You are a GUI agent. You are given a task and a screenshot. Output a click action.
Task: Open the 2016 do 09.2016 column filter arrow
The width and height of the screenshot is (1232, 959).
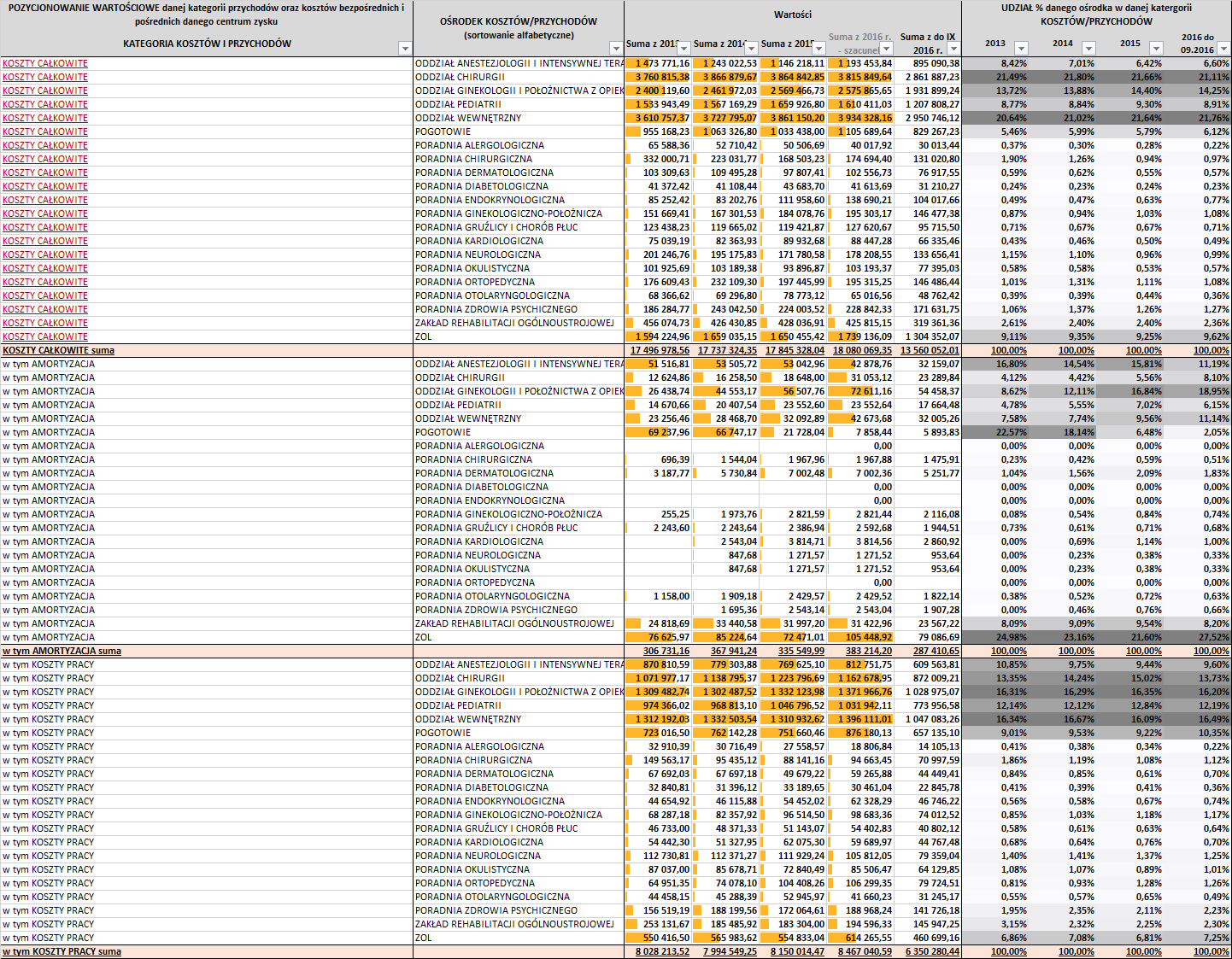pyautogui.click(x=1223, y=49)
